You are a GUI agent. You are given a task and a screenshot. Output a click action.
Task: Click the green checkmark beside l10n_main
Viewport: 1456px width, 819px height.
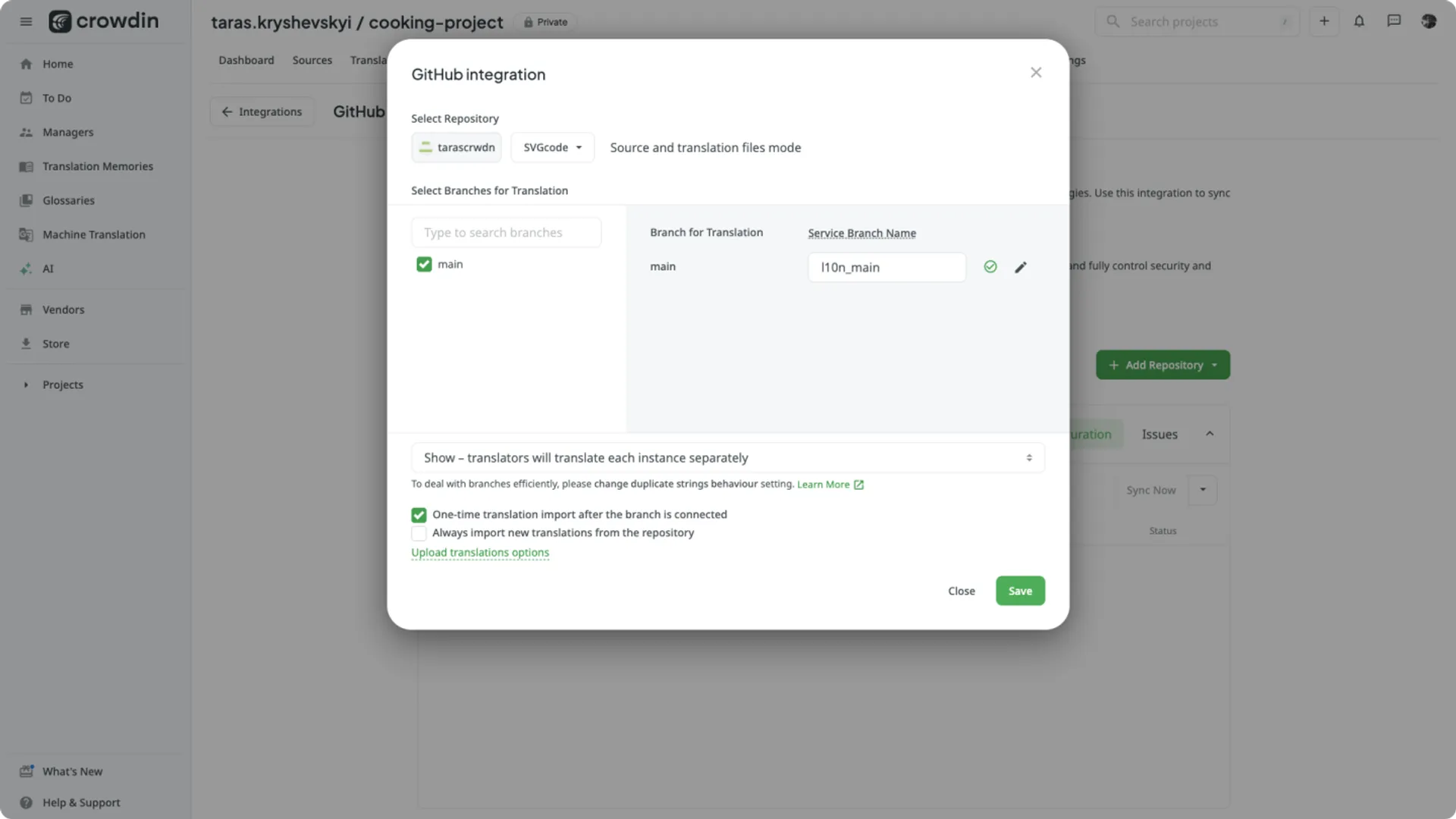pos(990,267)
